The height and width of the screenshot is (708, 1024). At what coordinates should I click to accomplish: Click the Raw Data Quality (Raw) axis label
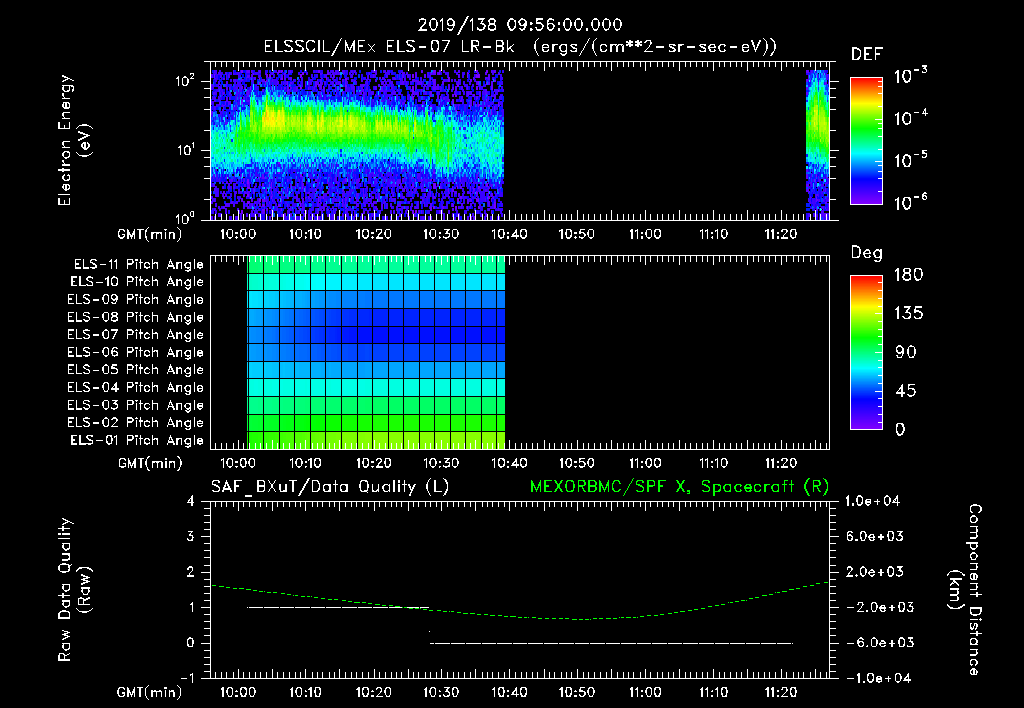[74, 589]
